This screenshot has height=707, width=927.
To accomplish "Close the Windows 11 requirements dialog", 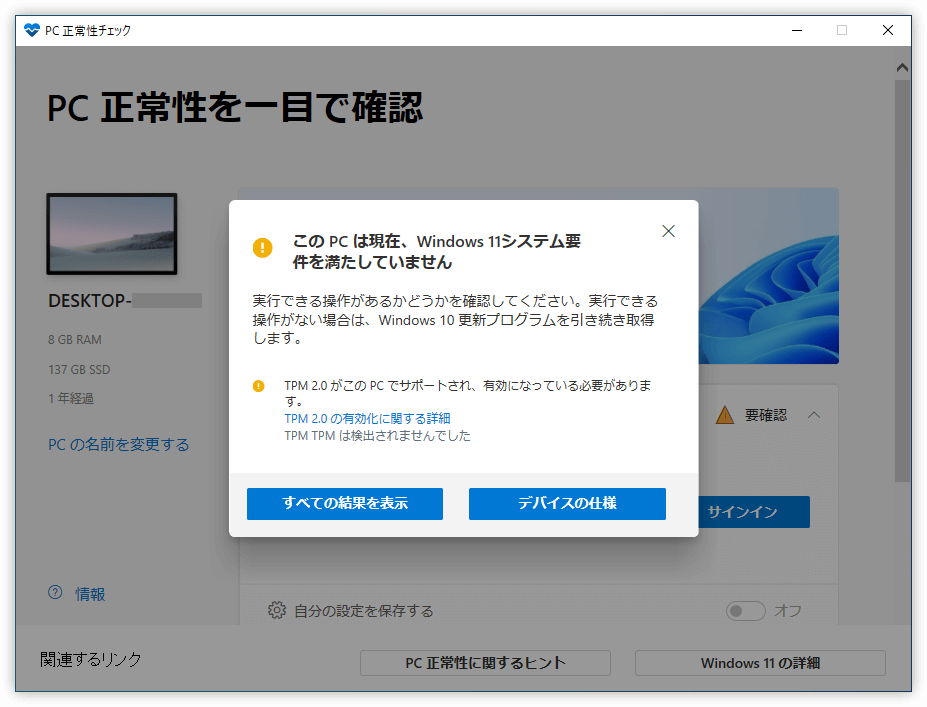I will click(668, 231).
